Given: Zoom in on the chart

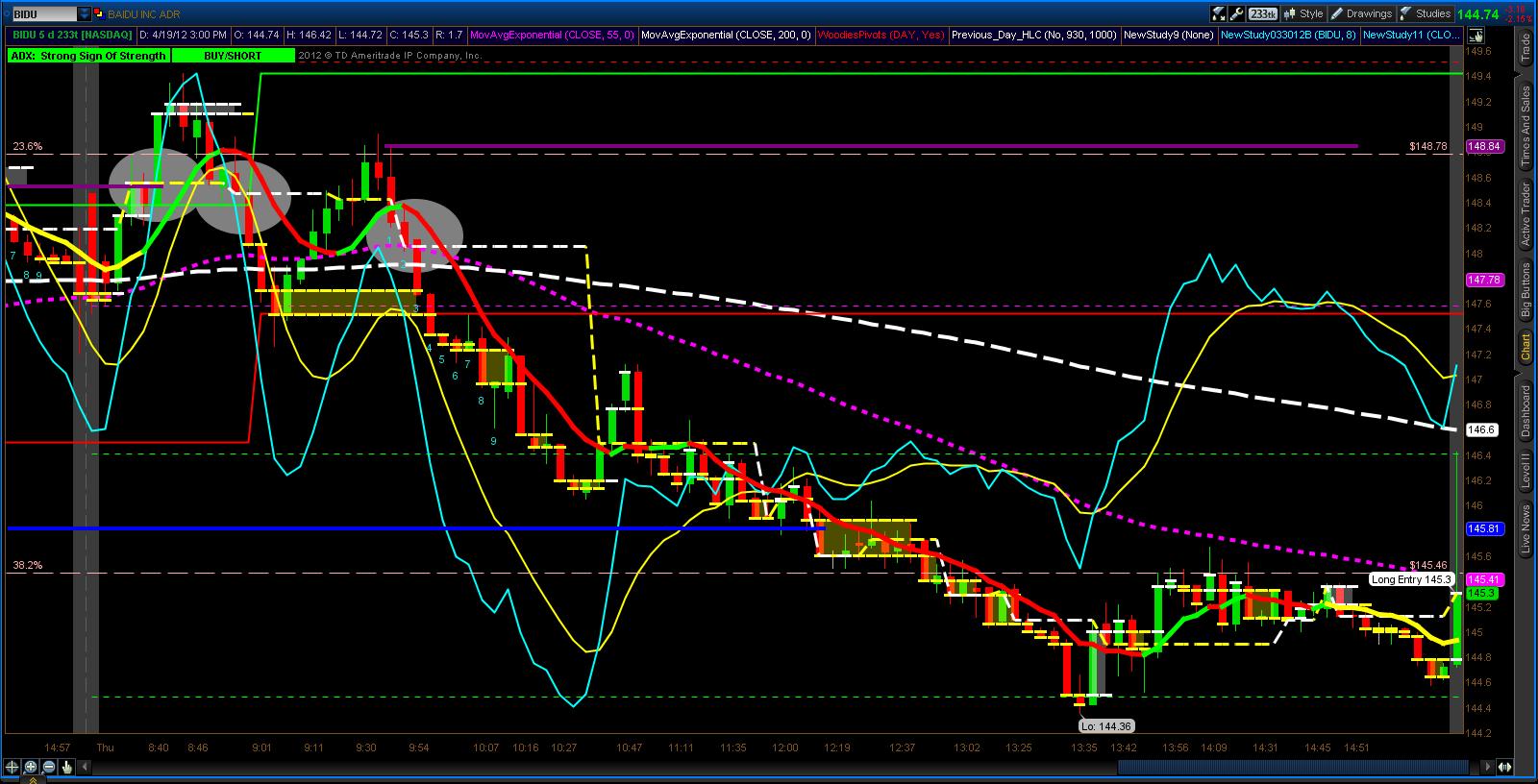Looking at the screenshot, I should pos(31,767).
